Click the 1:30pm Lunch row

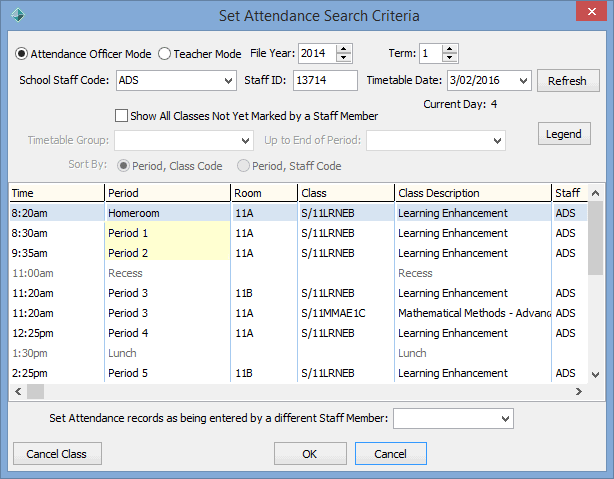click(298, 353)
